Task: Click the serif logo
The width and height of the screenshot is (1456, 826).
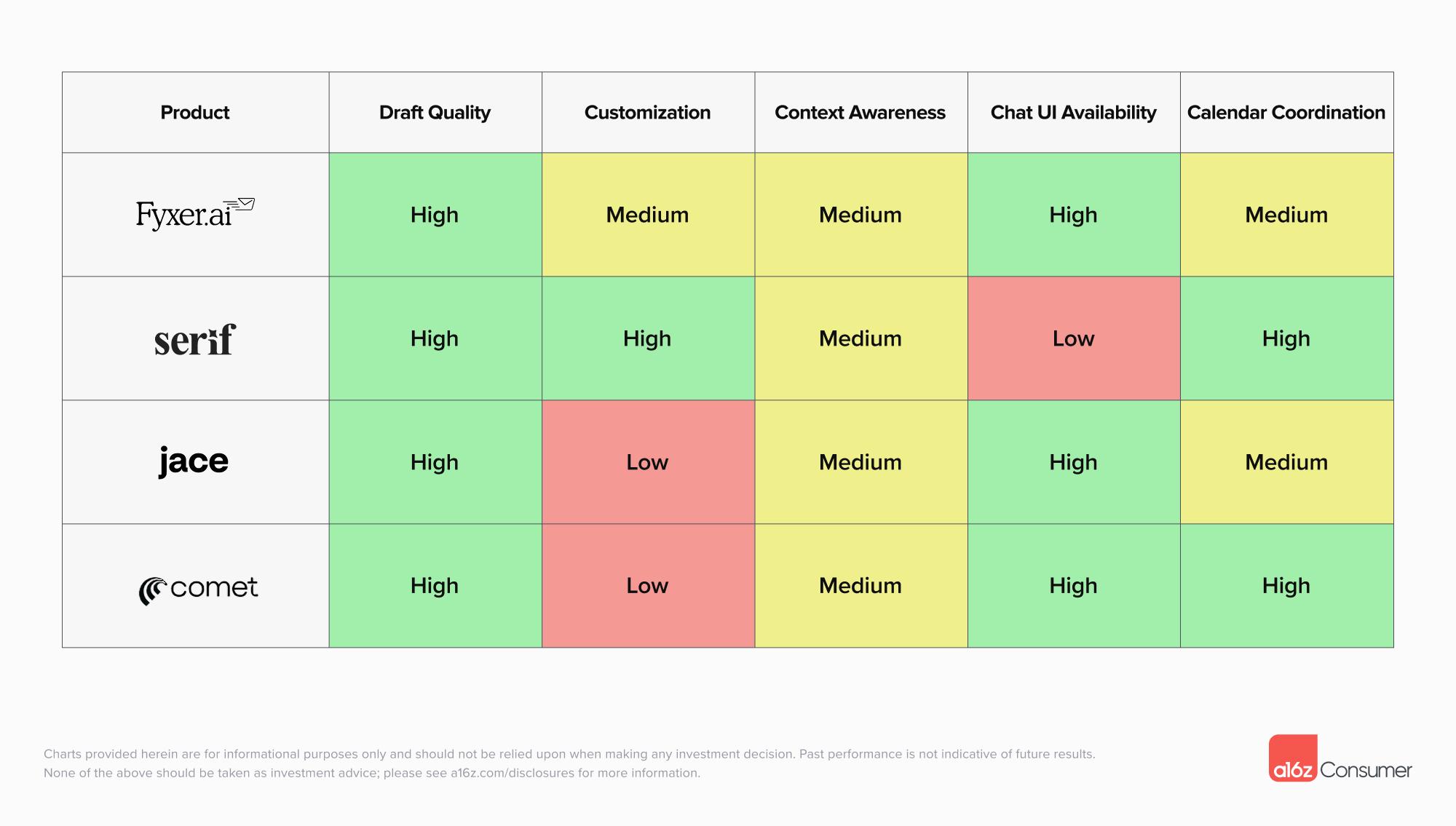Action: 195,340
